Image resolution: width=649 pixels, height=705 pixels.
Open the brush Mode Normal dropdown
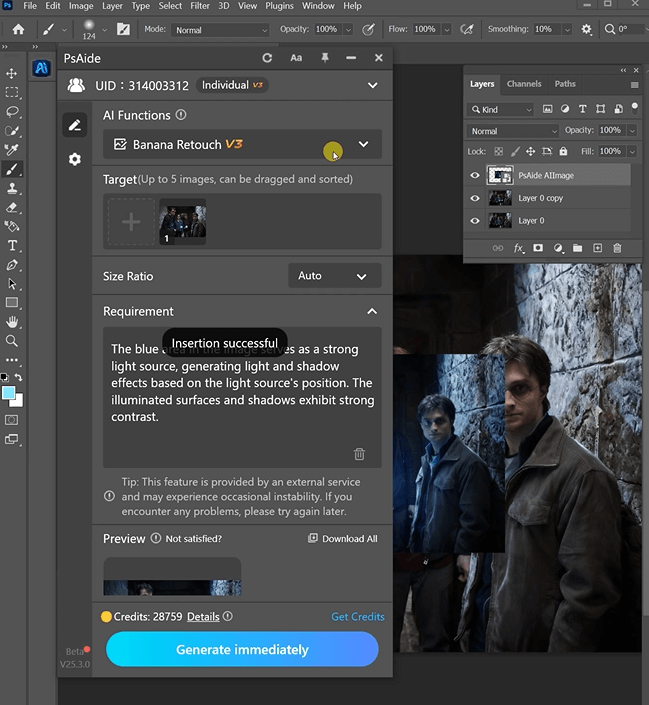coord(220,30)
